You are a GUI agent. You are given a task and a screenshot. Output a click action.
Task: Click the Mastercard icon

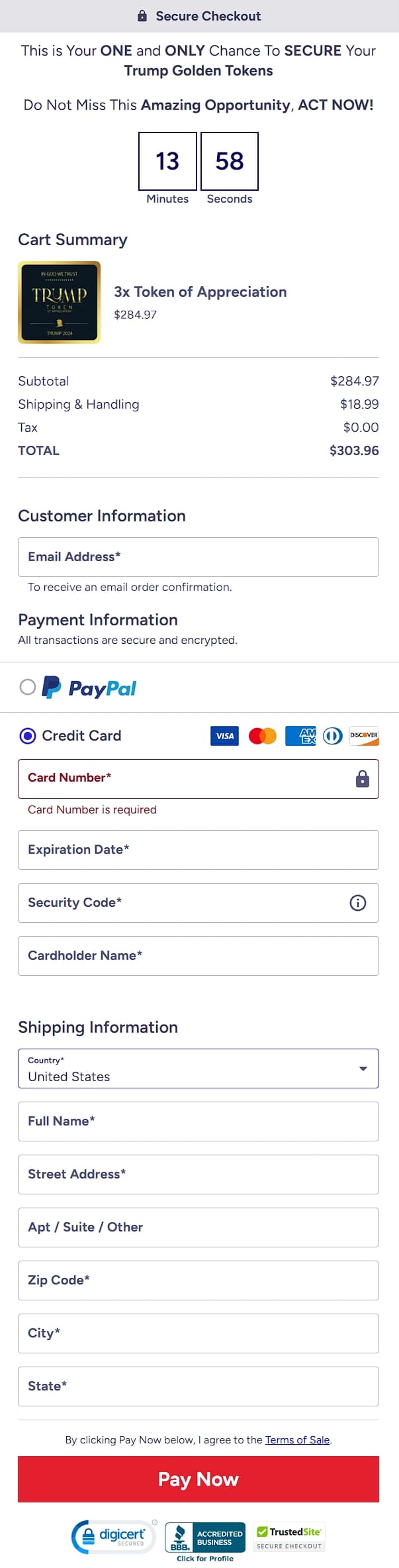click(261, 735)
